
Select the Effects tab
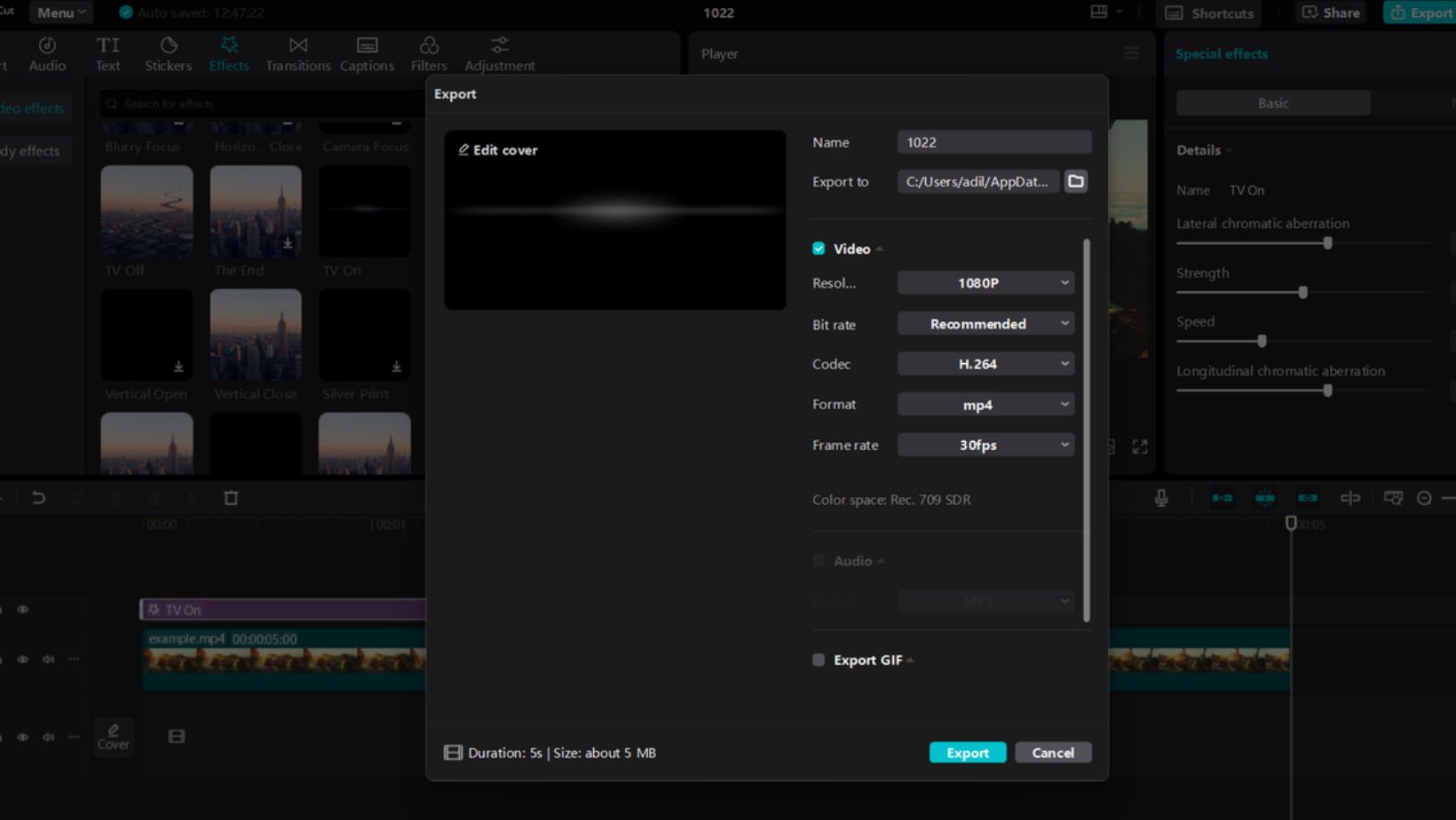point(229,54)
